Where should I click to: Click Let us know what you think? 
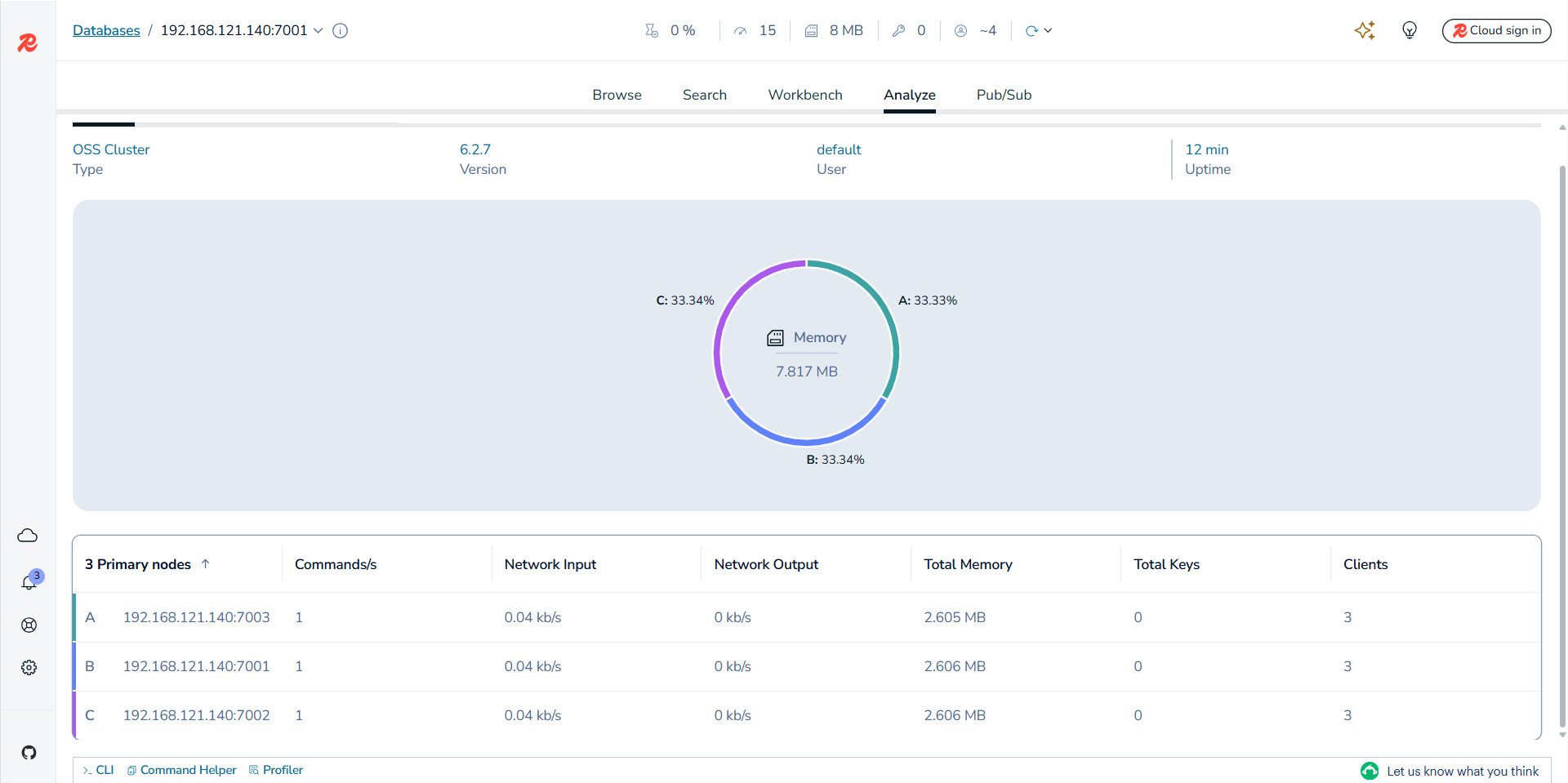pyautogui.click(x=1462, y=771)
